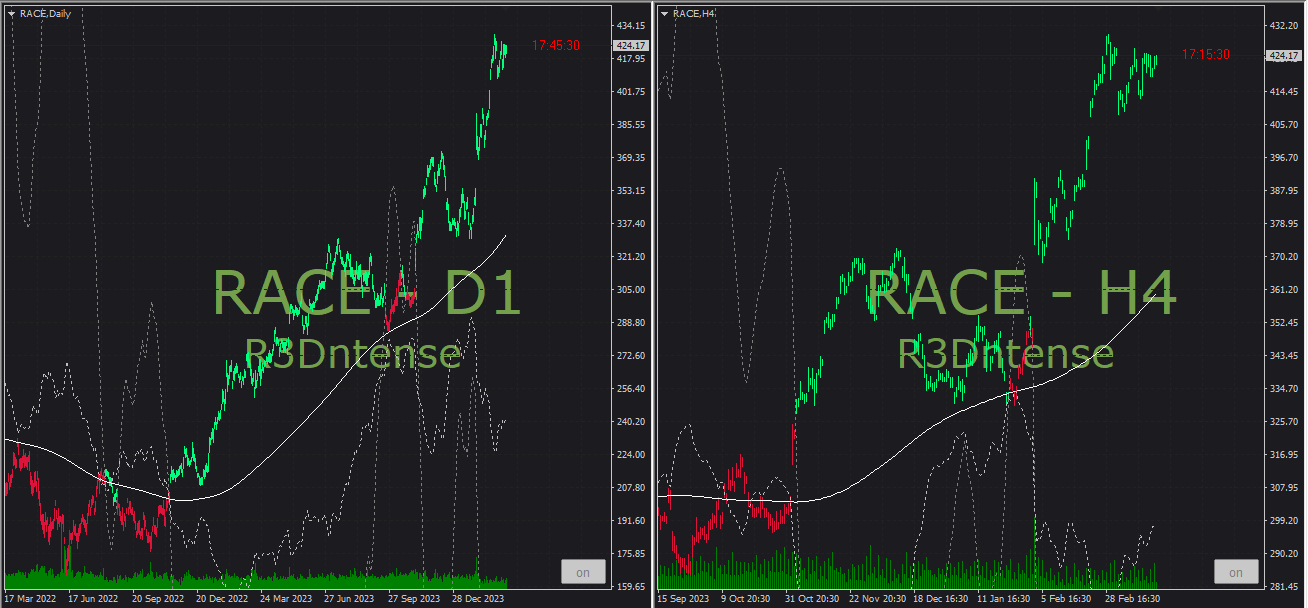Click the 290.20 price axis label
Viewport: 1308px width, 608px height.
[1283, 553]
